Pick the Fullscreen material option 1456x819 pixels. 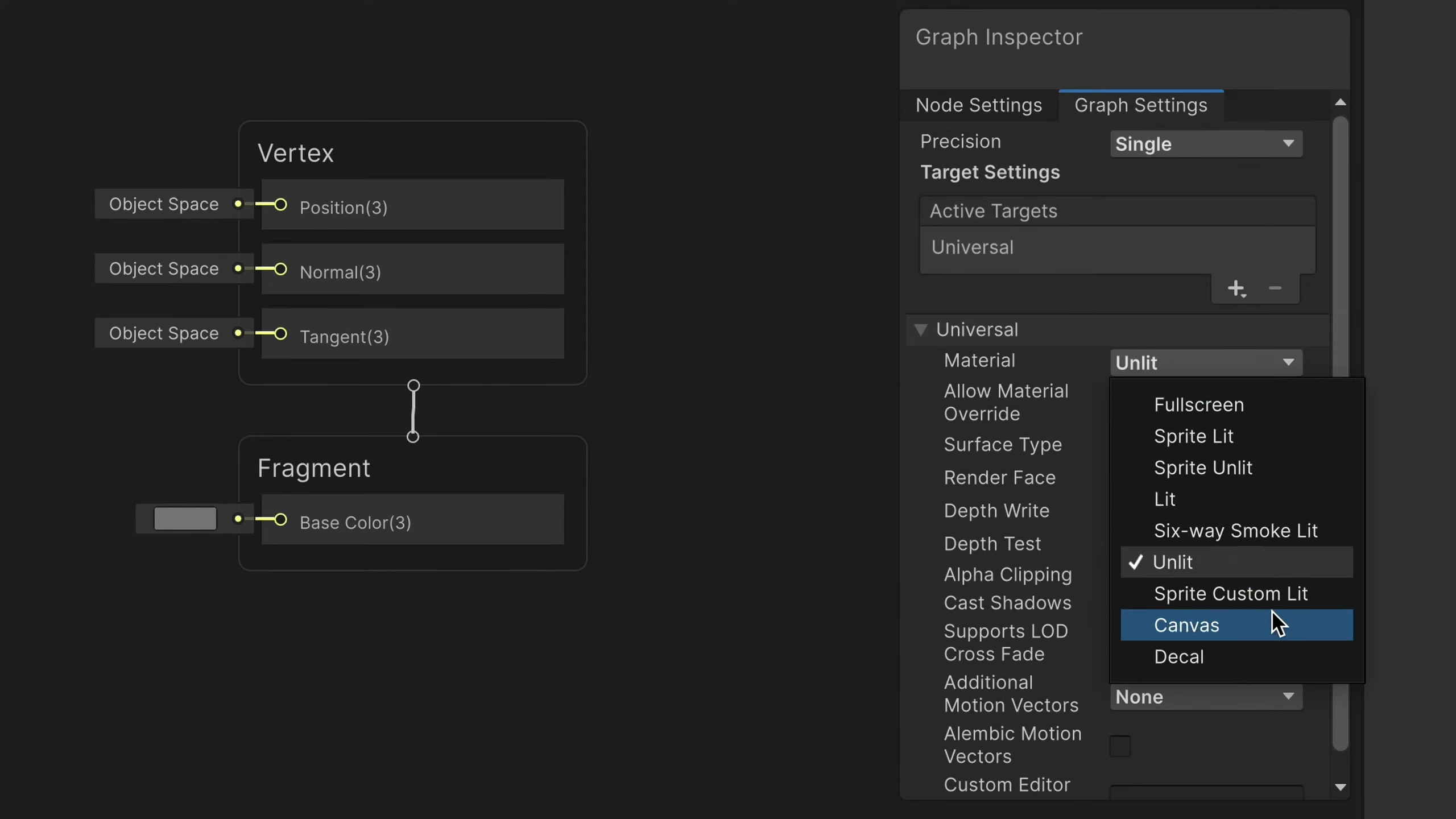[x=1199, y=405]
